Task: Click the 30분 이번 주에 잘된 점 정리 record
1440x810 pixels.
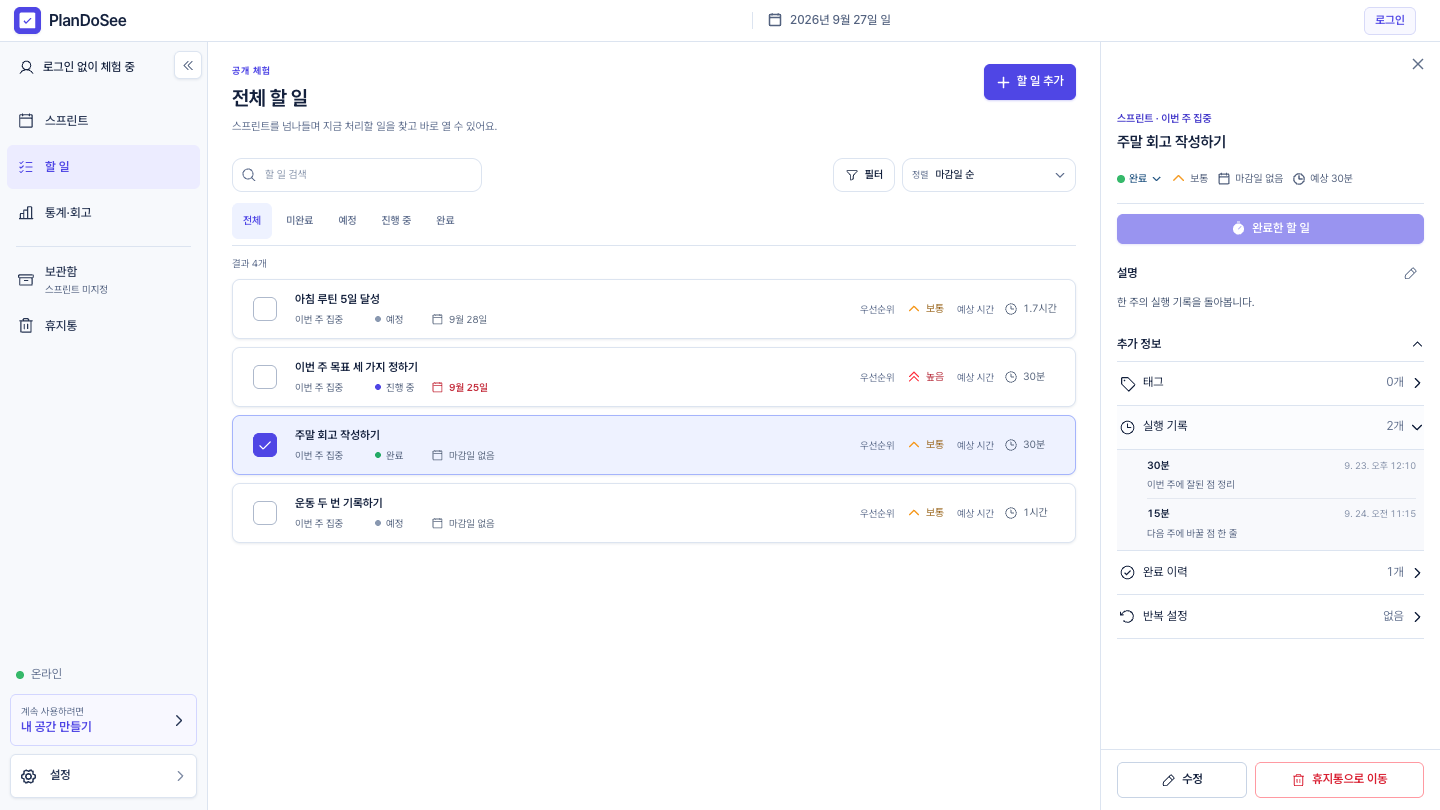Action: point(1281,475)
